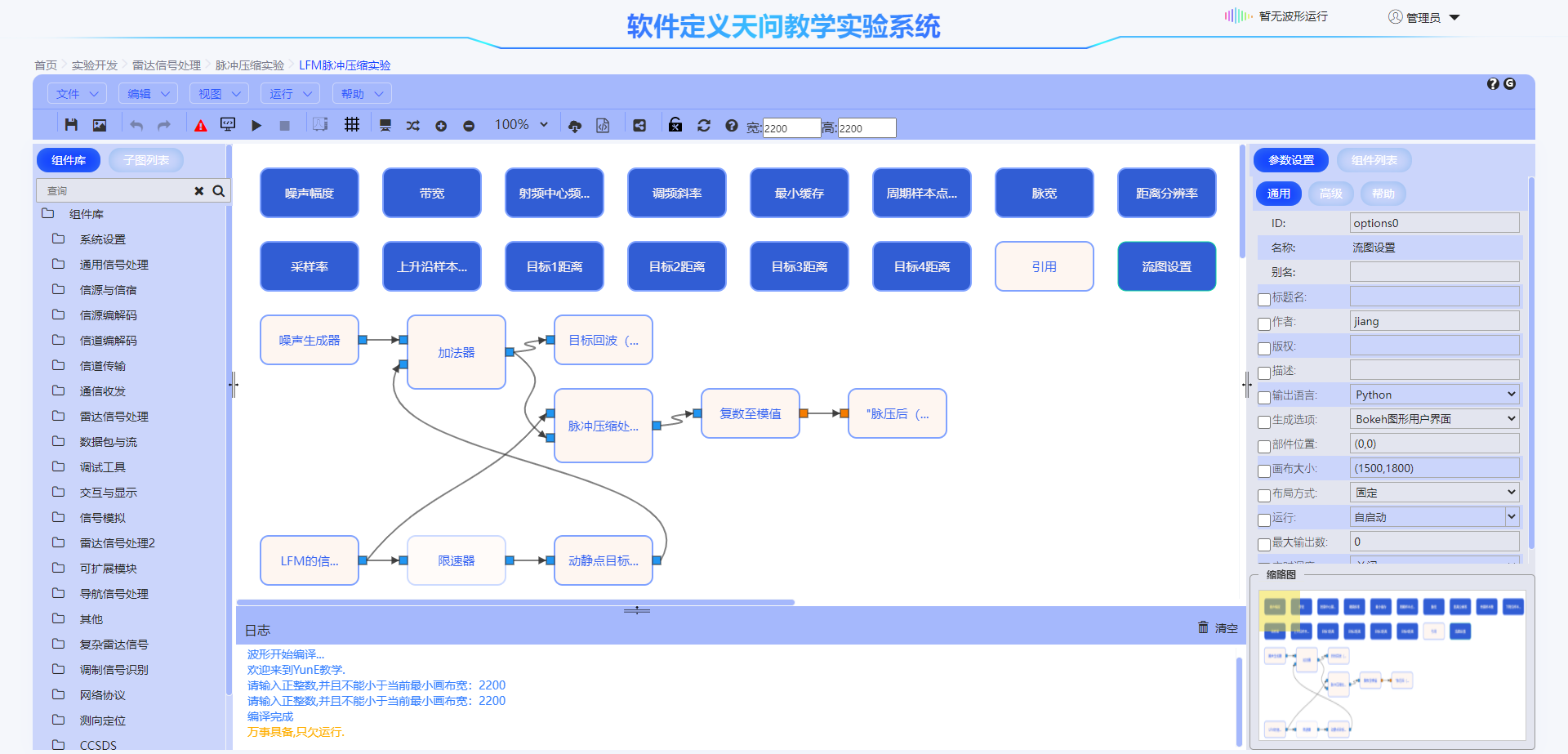This screenshot has width=1568, height=754.
Task: Switch to the 子图列表 tab
Action: point(146,160)
